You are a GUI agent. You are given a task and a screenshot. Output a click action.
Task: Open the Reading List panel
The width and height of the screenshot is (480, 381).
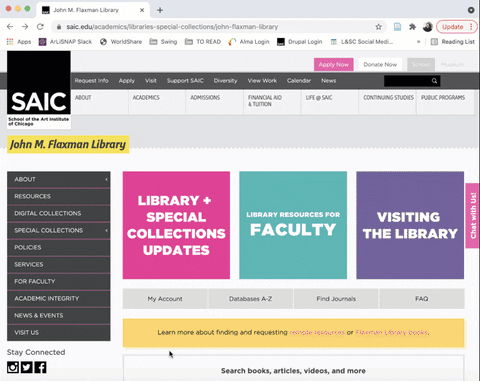(453, 42)
